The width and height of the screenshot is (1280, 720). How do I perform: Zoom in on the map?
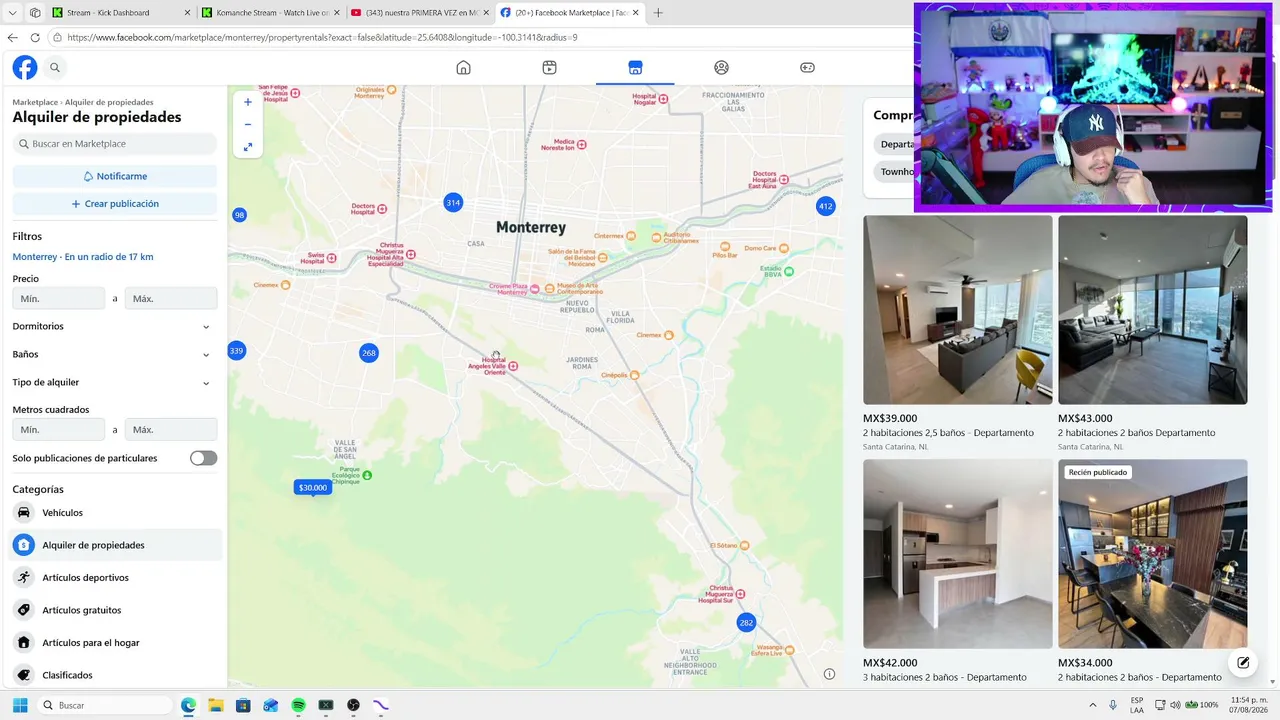pyautogui.click(x=248, y=102)
